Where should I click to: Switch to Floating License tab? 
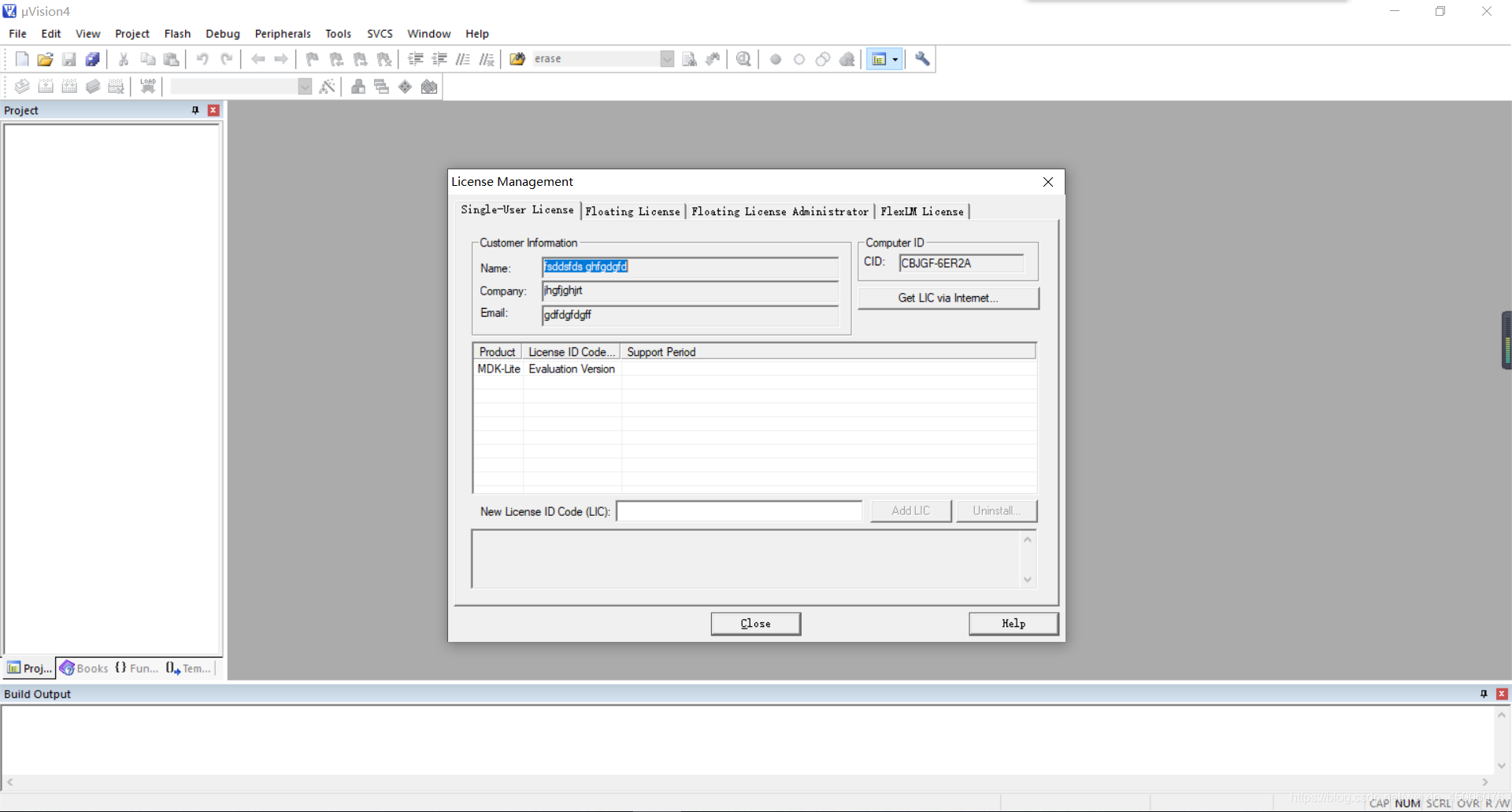632,211
